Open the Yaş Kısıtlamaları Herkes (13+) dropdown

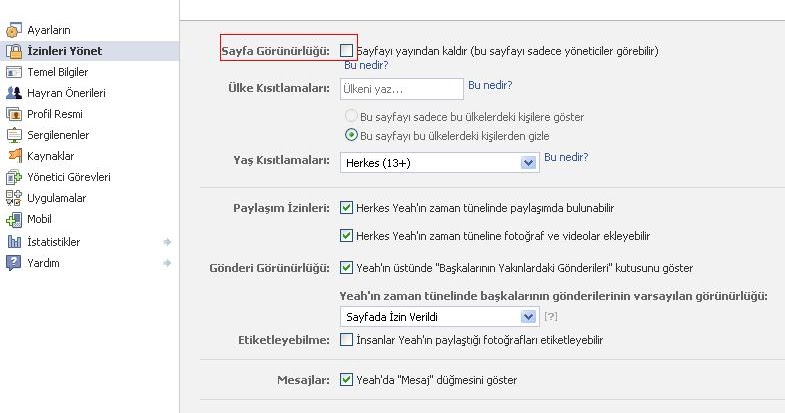440,162
